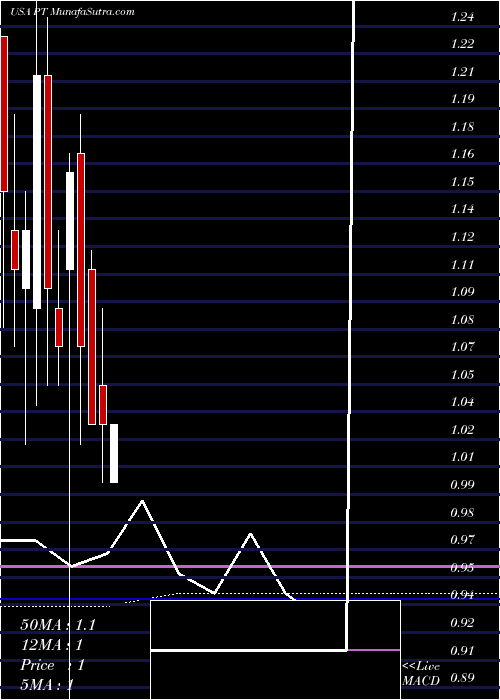The image size is (500, 700).
Task: Click the USA PT MunafaSutra.com chart title
Action: (72, 12)
